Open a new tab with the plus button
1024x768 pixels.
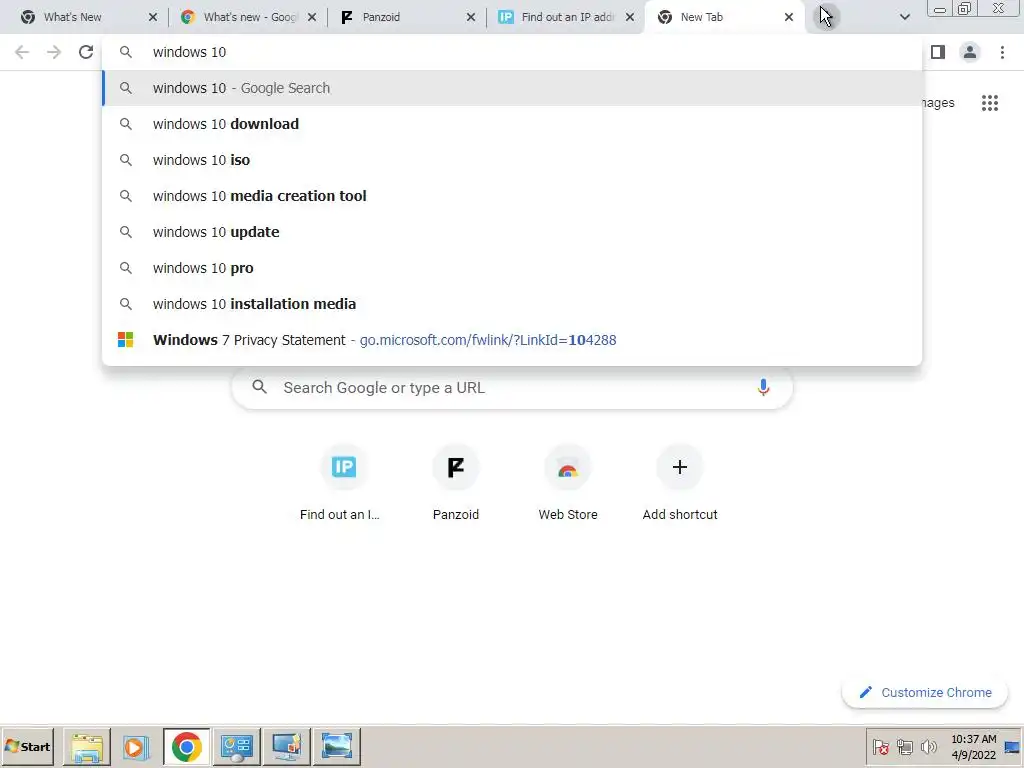tap(825, 17)
